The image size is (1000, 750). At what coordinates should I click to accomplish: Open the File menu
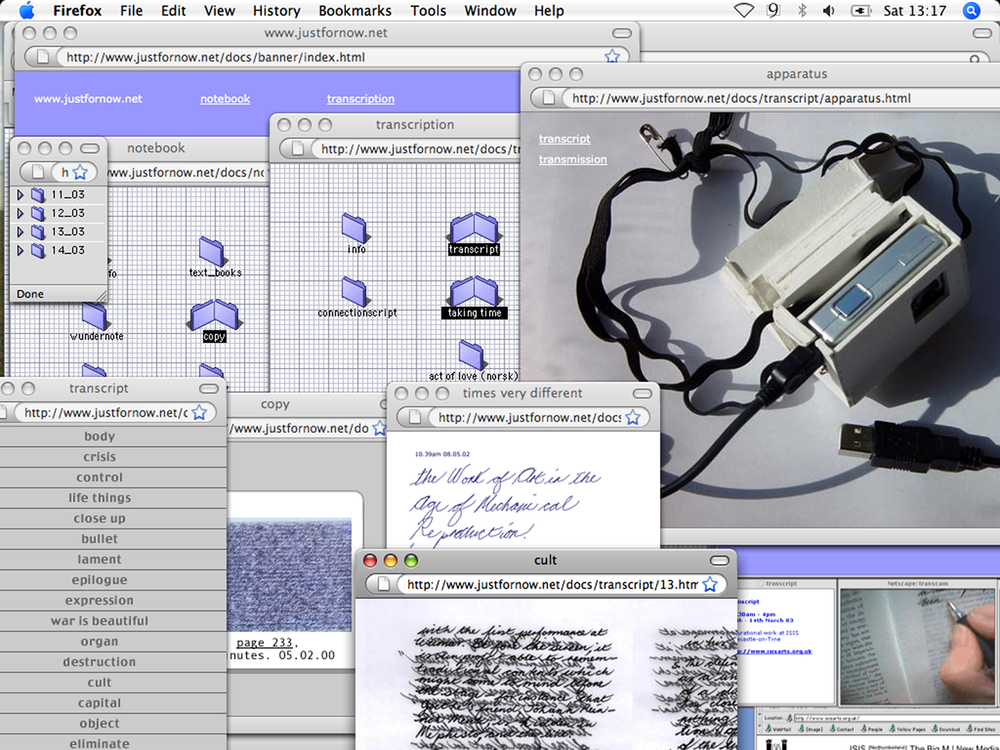click(131, 11)
